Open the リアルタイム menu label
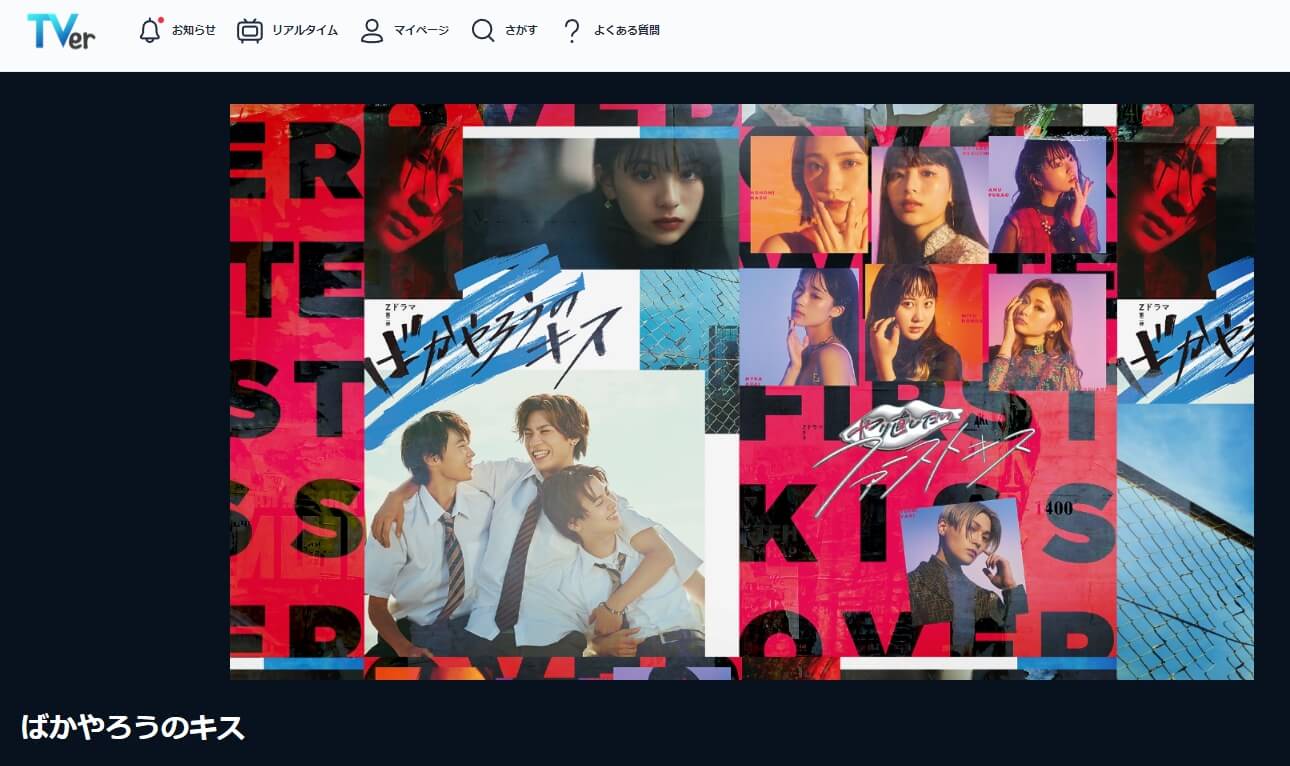 (x=304, y=31)
